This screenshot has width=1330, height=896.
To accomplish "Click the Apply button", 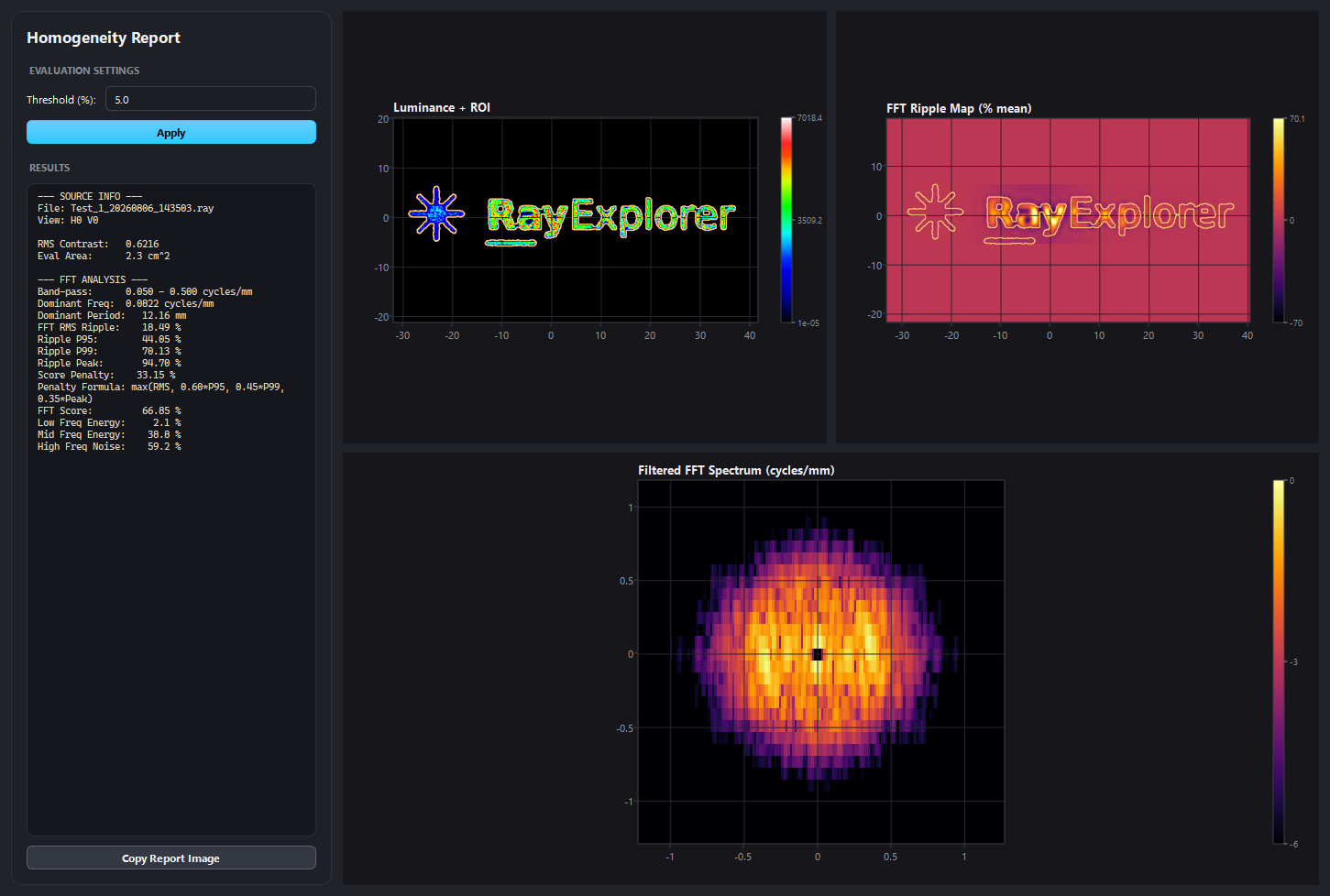I will [x=171, y=132].
